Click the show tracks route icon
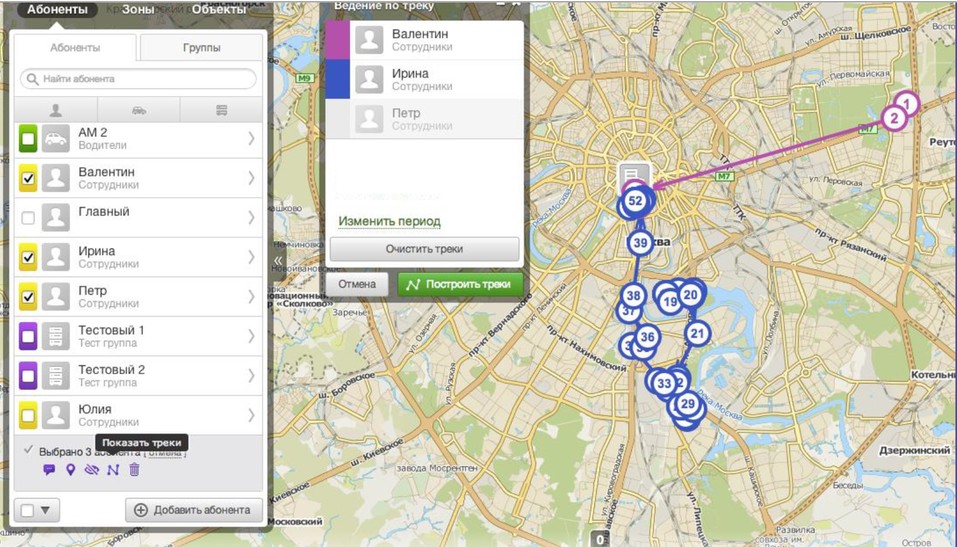 113,470
